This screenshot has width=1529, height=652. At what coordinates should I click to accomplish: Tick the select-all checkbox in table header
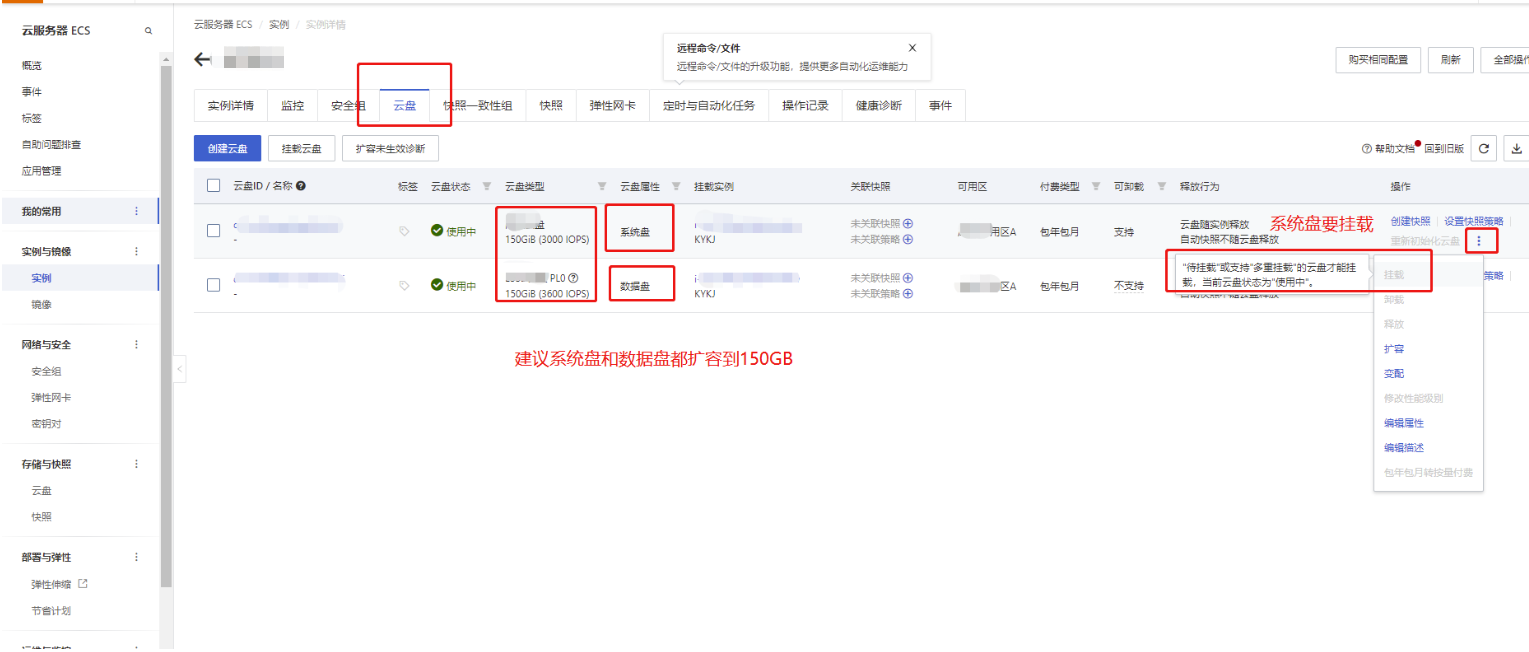213,186
